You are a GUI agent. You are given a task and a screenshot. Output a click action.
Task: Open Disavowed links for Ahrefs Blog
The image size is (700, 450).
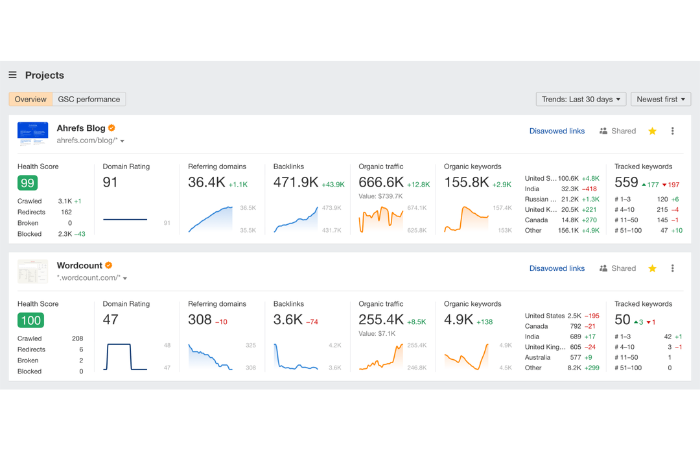(557, 131)
